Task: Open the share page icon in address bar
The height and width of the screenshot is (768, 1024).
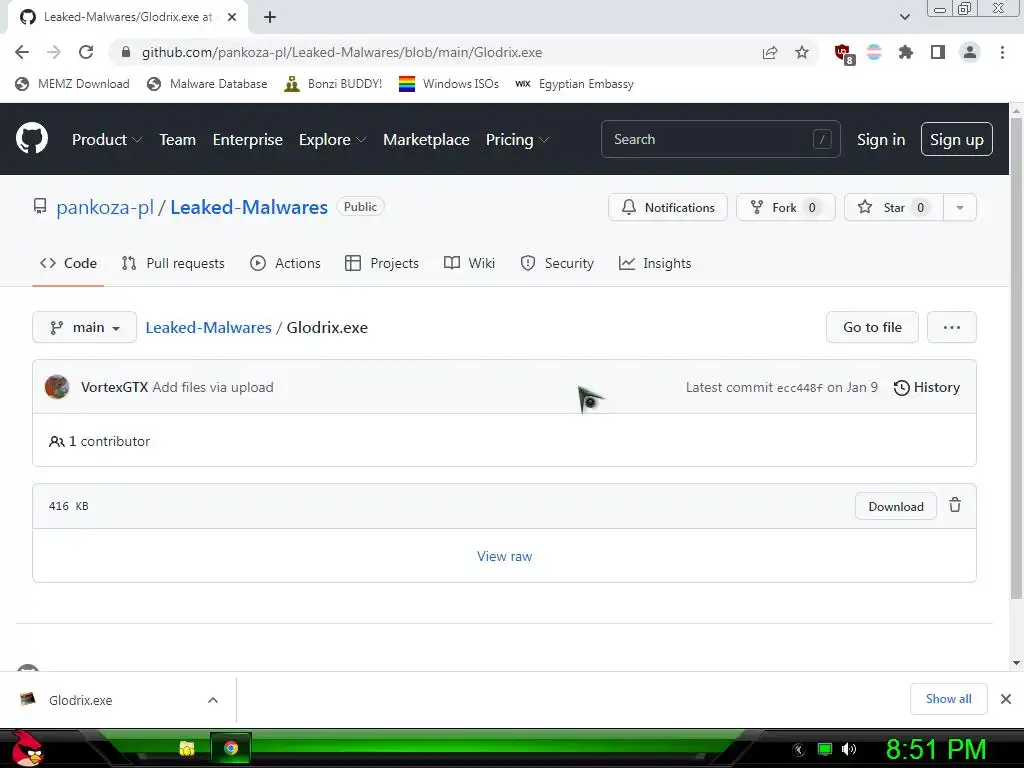Action: (x=770, y=52)
